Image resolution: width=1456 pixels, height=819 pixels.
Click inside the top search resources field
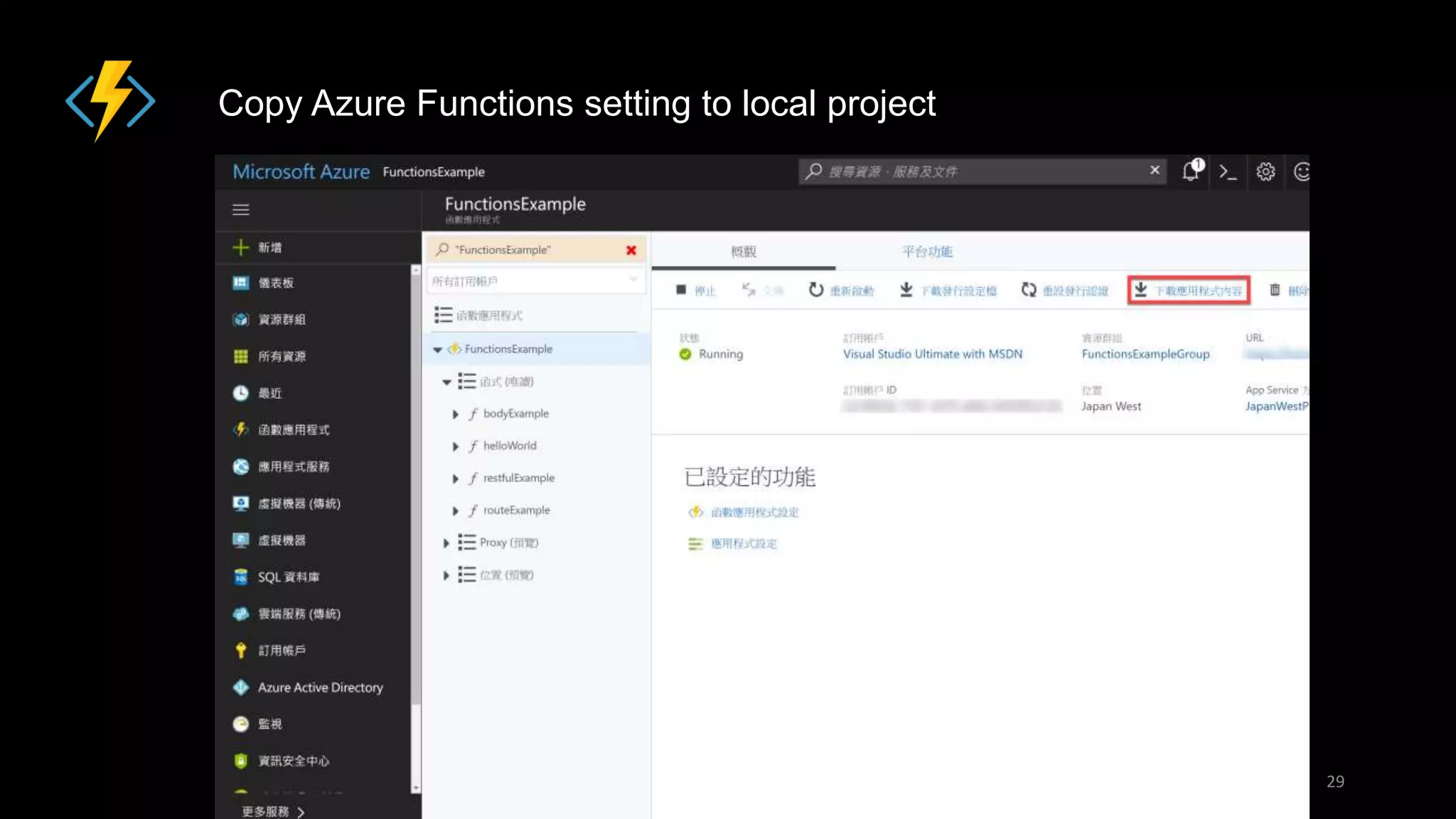pyautogui.click(x=981, y=171)
